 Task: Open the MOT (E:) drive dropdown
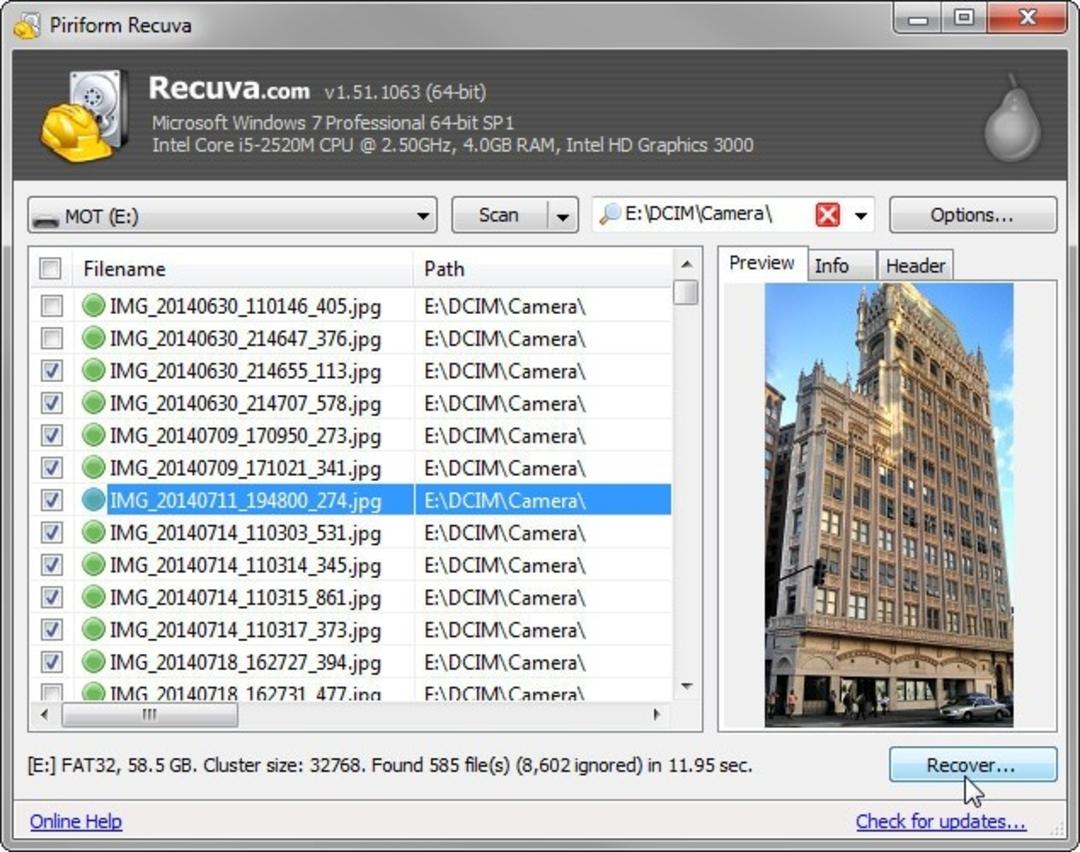pyautogui.click(x=232, y=216)
